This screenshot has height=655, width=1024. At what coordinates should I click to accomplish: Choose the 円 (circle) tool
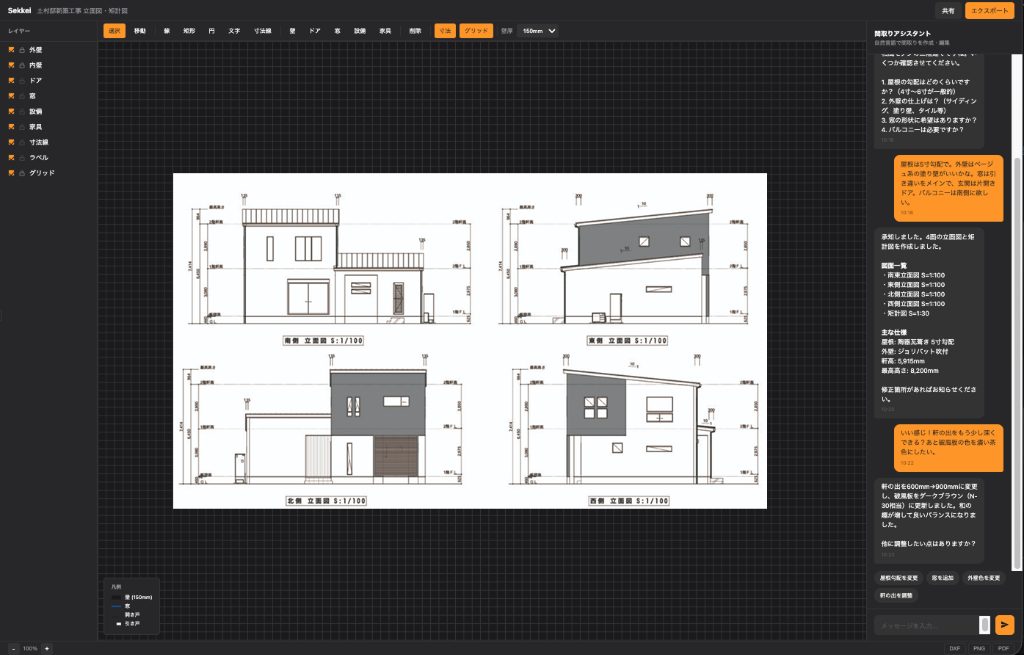[x=212, y=31]
